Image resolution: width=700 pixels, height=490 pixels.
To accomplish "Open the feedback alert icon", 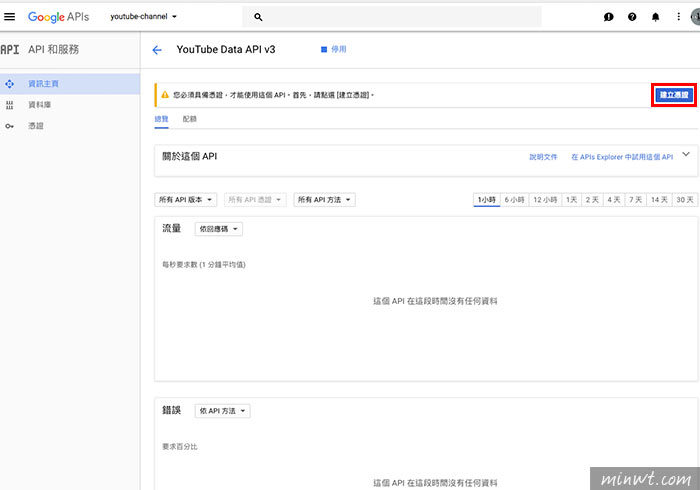I will 608,17.
